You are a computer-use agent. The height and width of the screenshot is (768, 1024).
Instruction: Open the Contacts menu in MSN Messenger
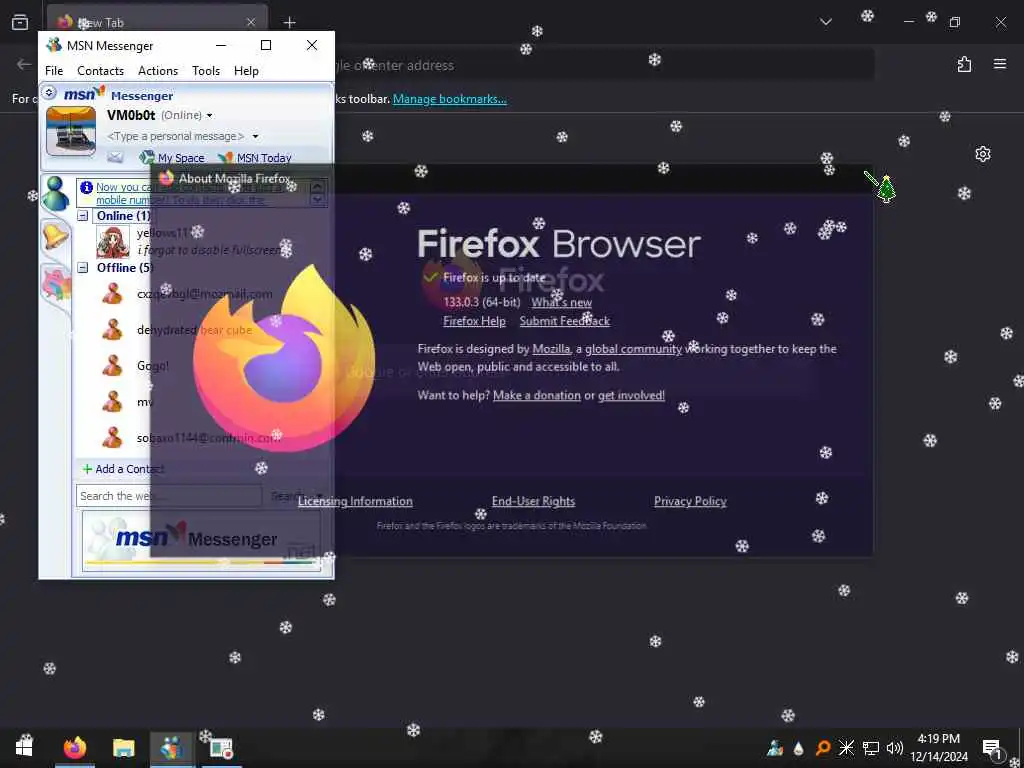[101, 71]
